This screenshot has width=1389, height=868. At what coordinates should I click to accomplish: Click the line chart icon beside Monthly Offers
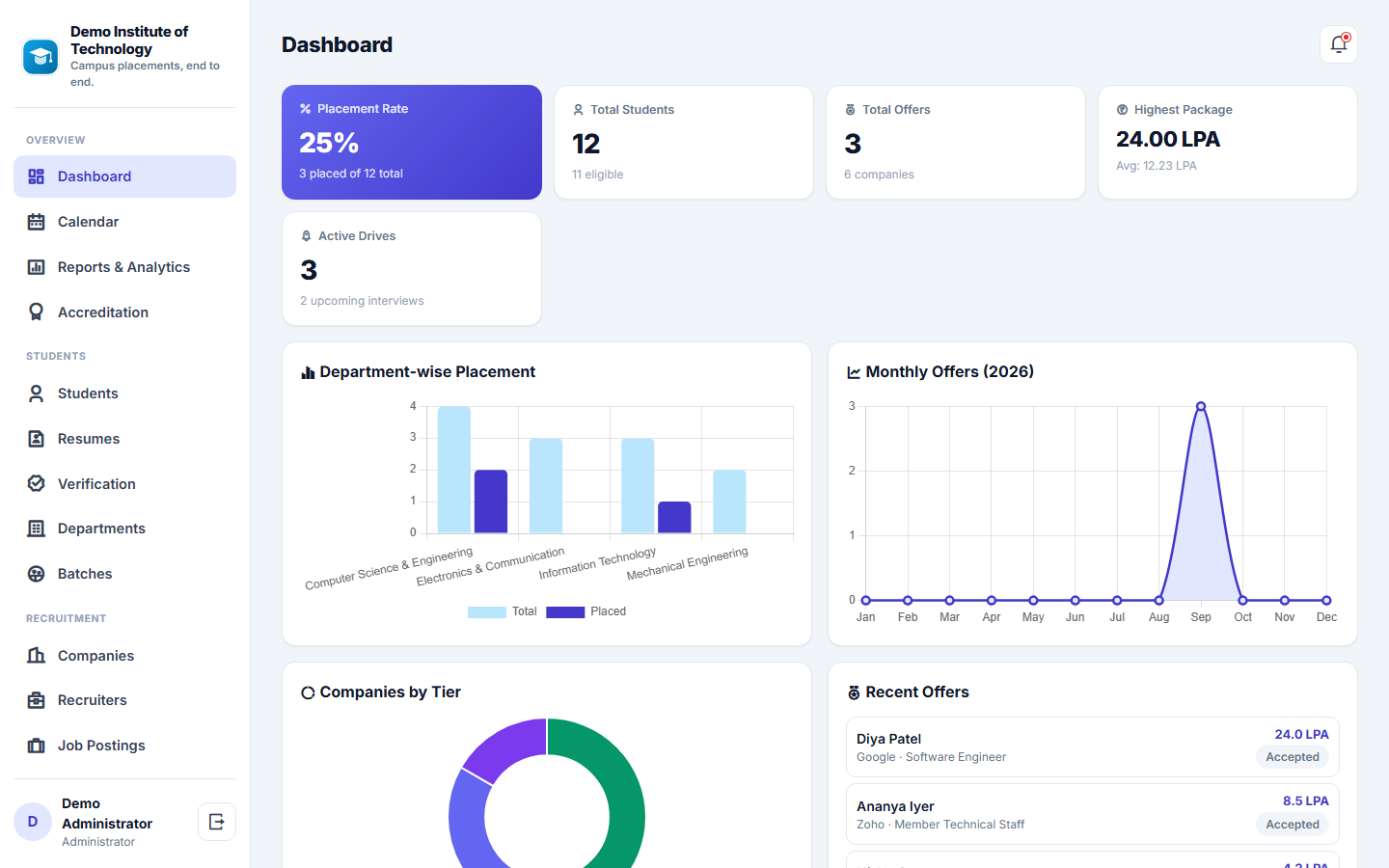point(854,372)
